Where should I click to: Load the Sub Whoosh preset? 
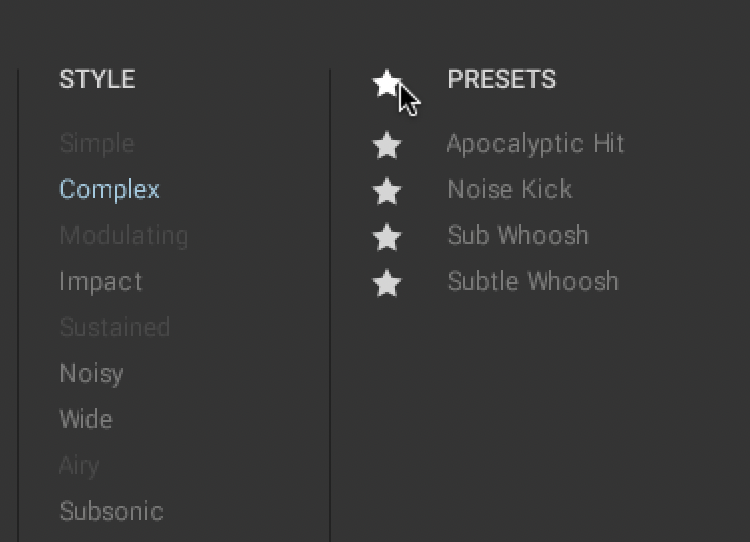point(517,235)
